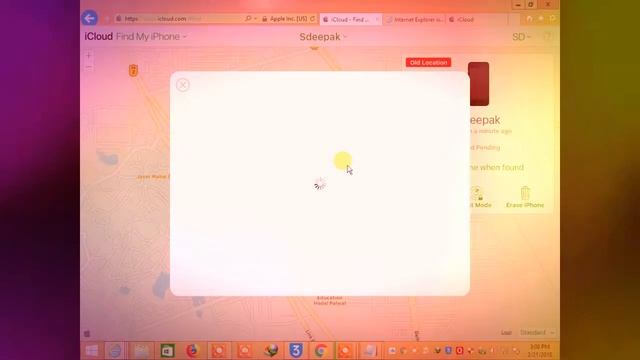The image size is (640, 360).
Task: Click the Erase iPhone label
Action: pos(525,205)
